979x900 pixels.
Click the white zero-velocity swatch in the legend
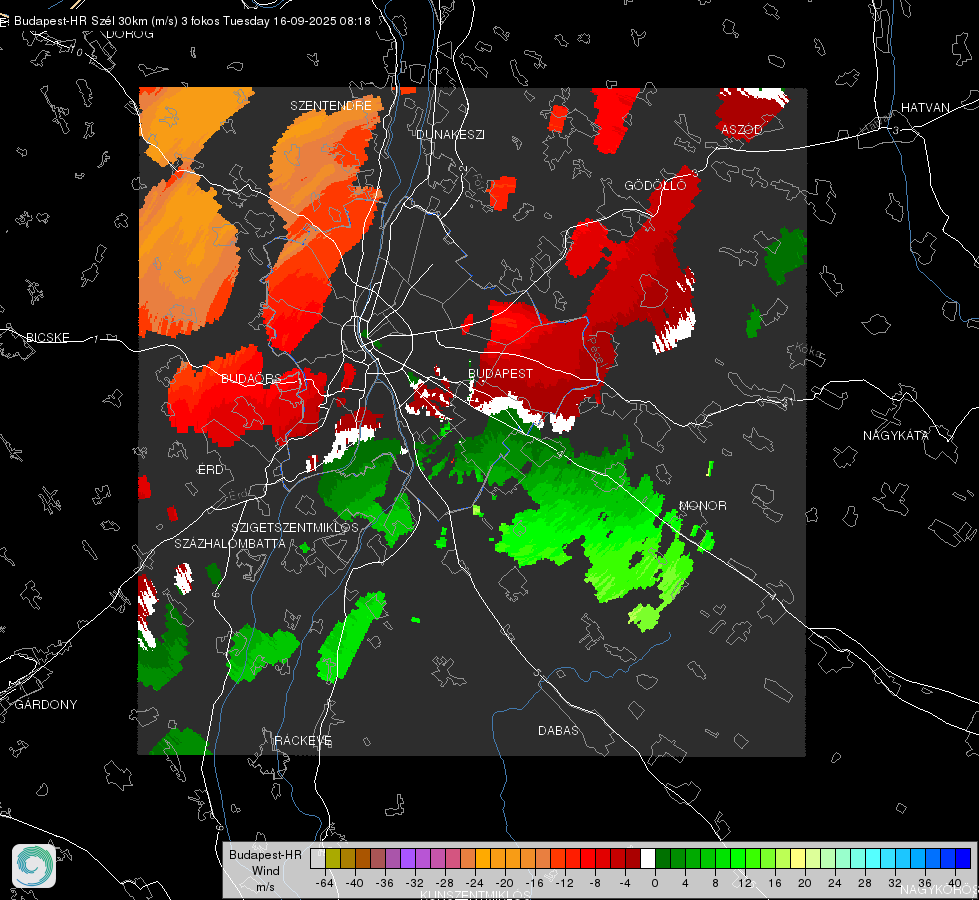coord(648,858)
